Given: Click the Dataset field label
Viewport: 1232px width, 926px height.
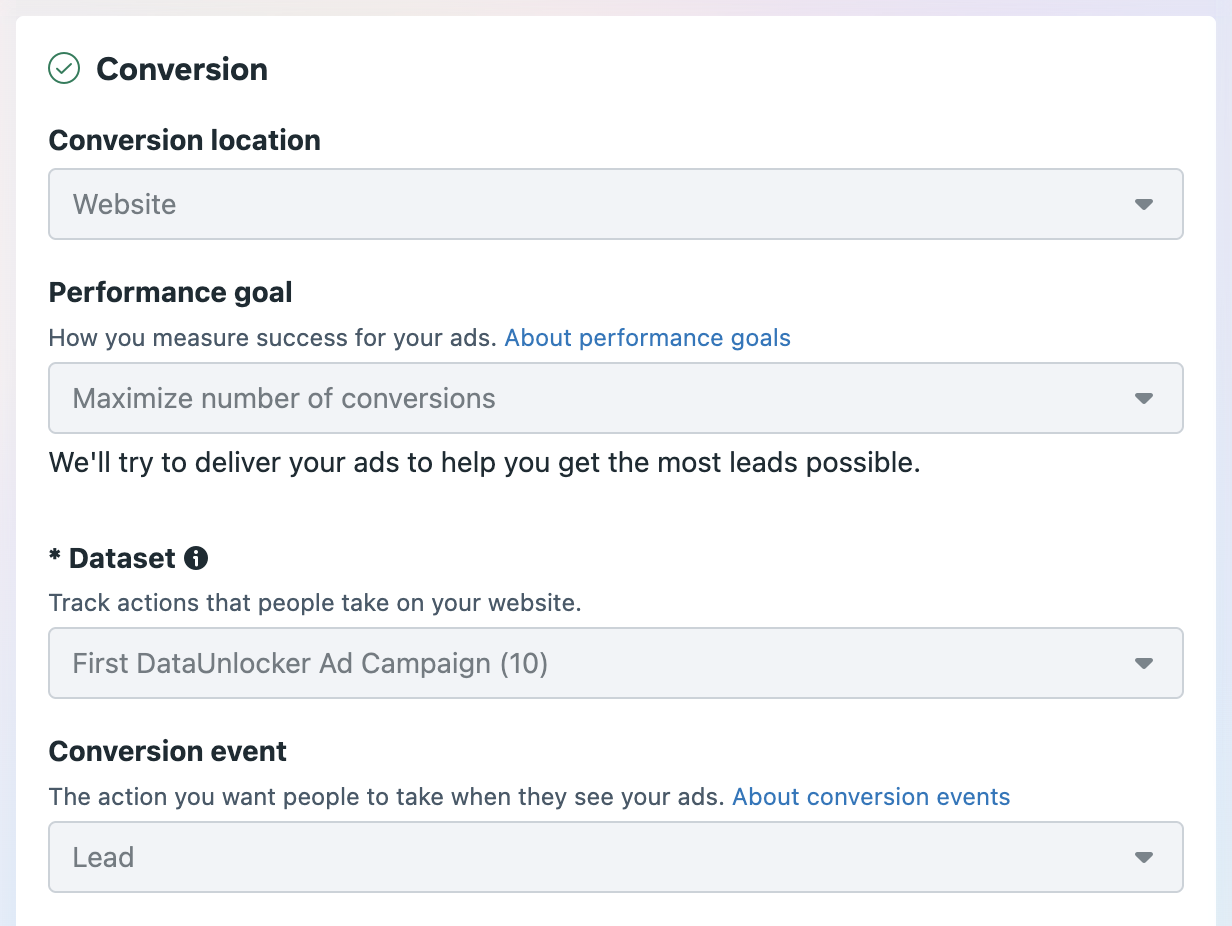Looking at the screenshot, I should [x=121, y=558].
